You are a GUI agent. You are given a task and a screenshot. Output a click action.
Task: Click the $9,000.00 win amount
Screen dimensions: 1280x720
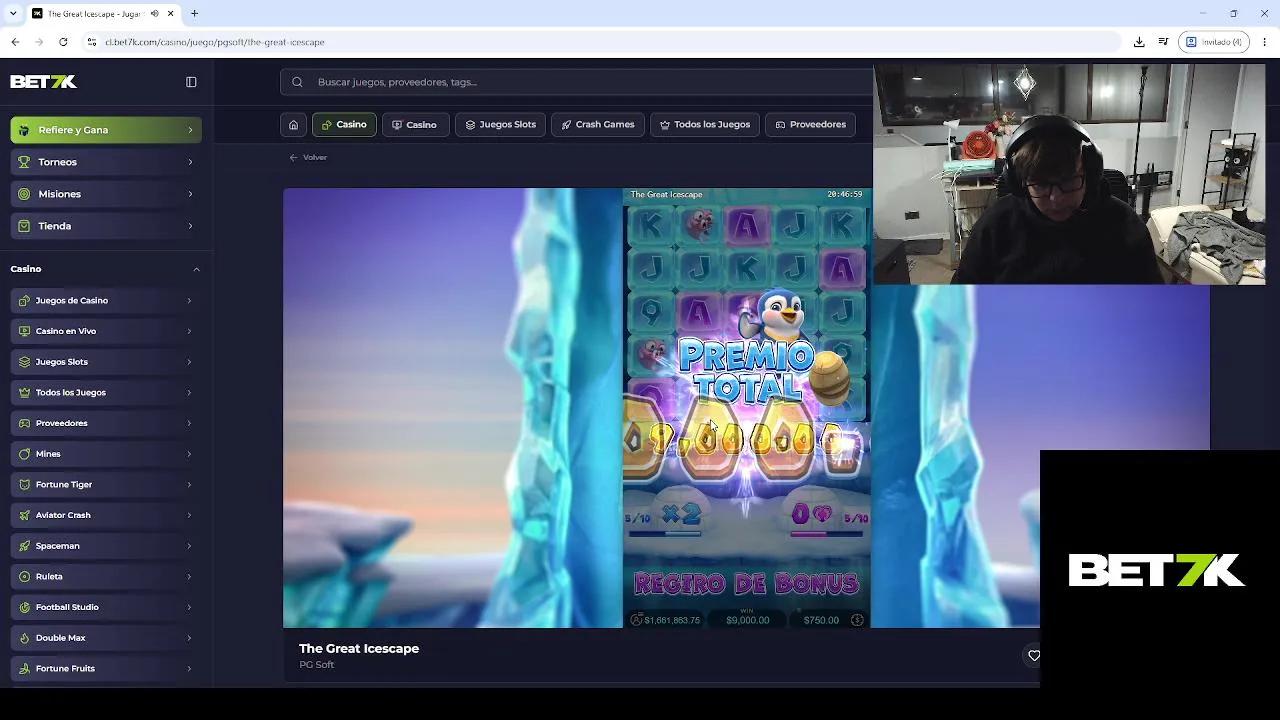(x=747, y=620)
